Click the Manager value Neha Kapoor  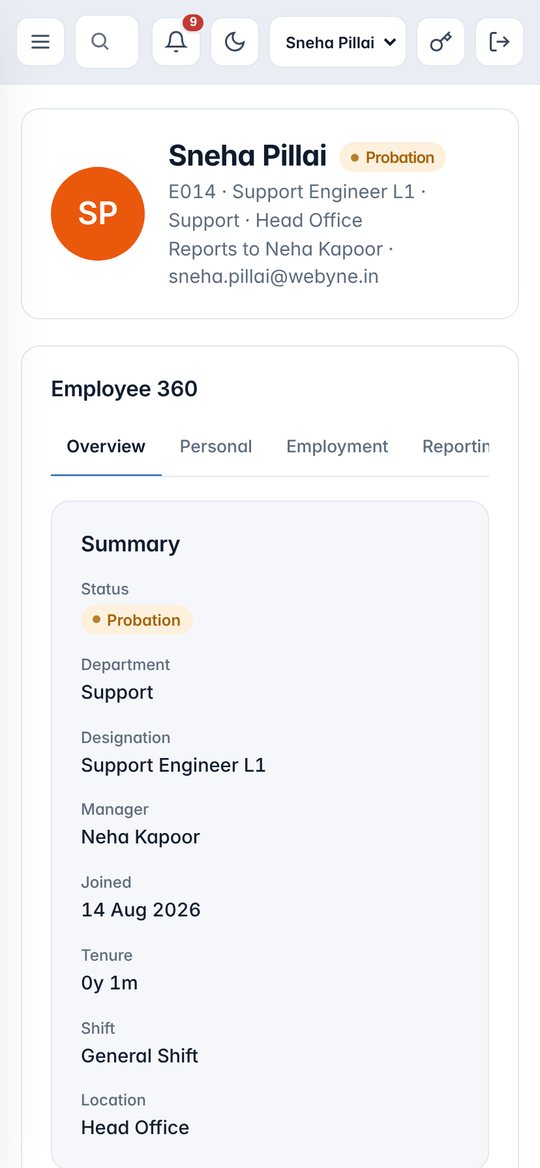[x=141, y=837]
